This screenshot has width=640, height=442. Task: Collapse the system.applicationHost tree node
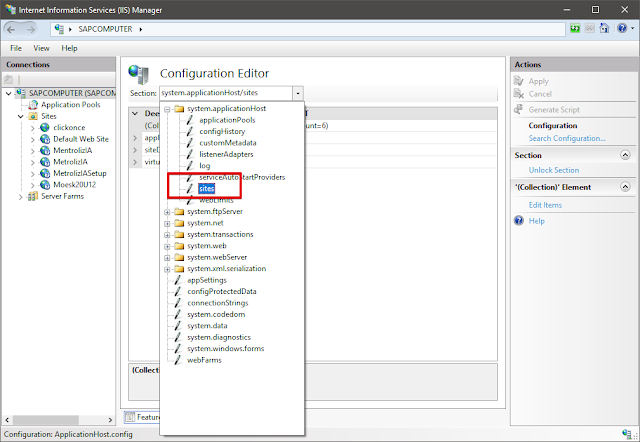coord(167,109)
